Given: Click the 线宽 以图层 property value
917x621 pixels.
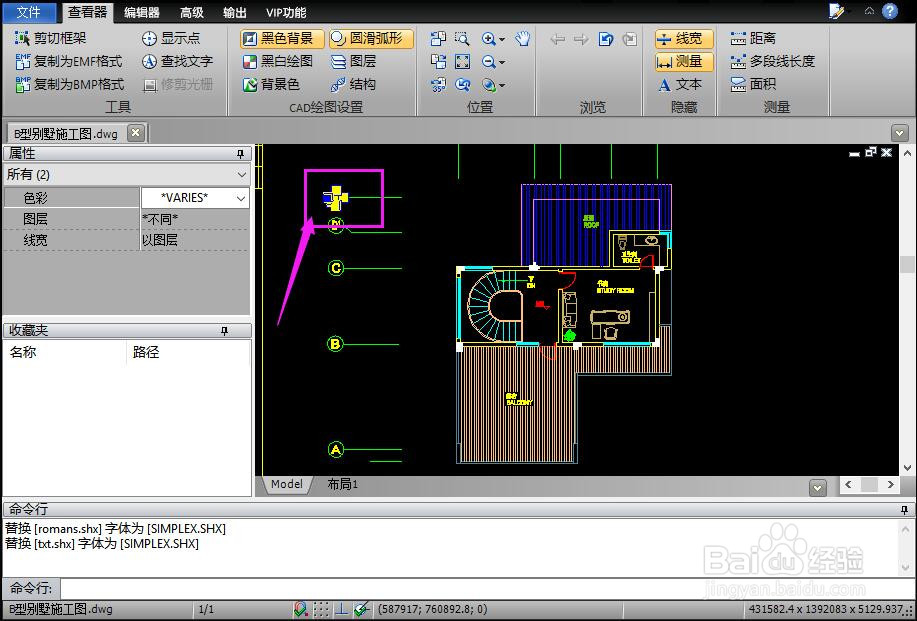Looking at the screenshot, I should [x=194, y=240].
